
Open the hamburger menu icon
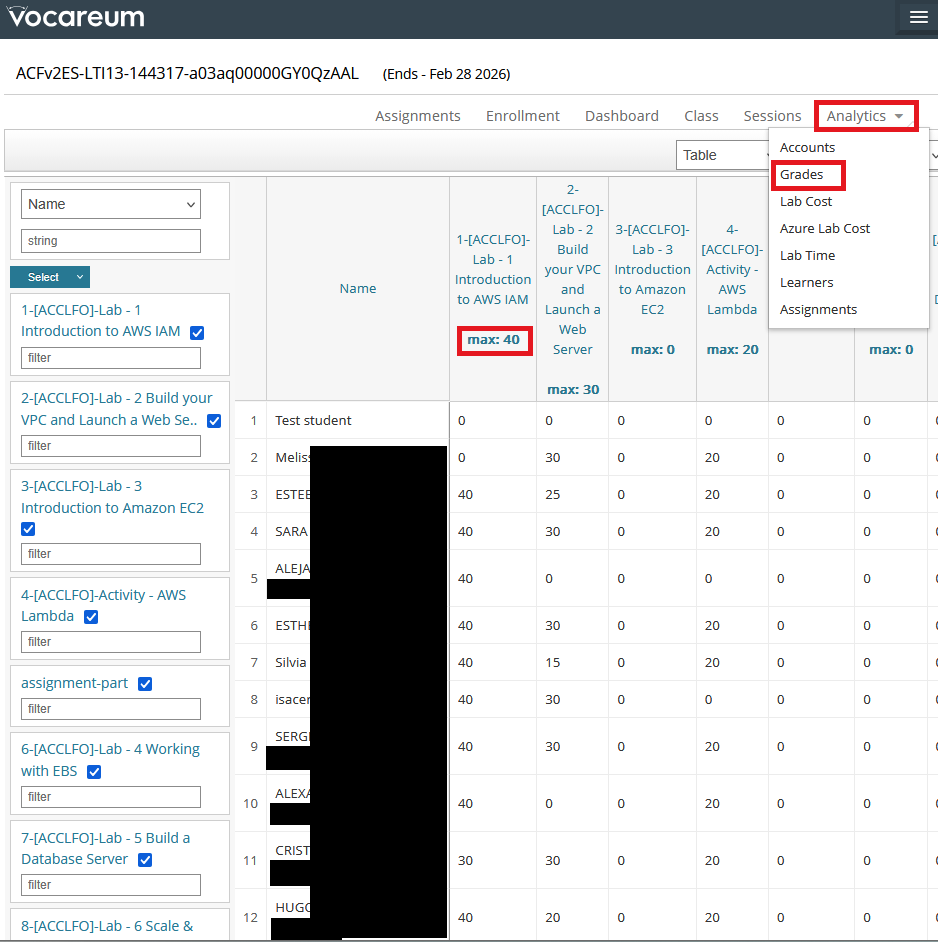pyautogui.click(x=918, y=17)
